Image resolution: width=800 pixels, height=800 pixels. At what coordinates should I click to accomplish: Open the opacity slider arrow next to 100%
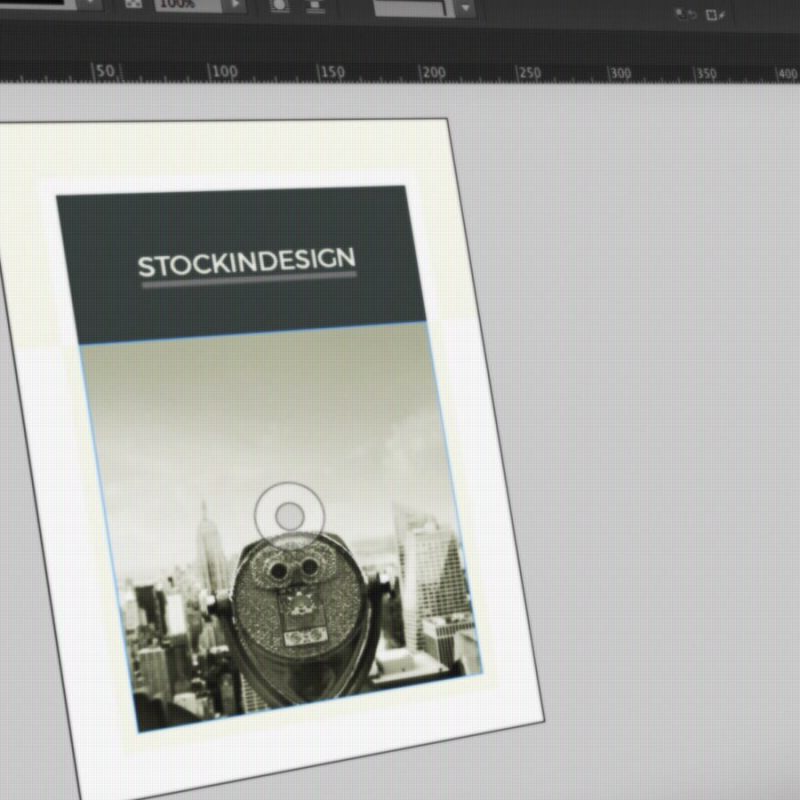[x=236, y=4]
